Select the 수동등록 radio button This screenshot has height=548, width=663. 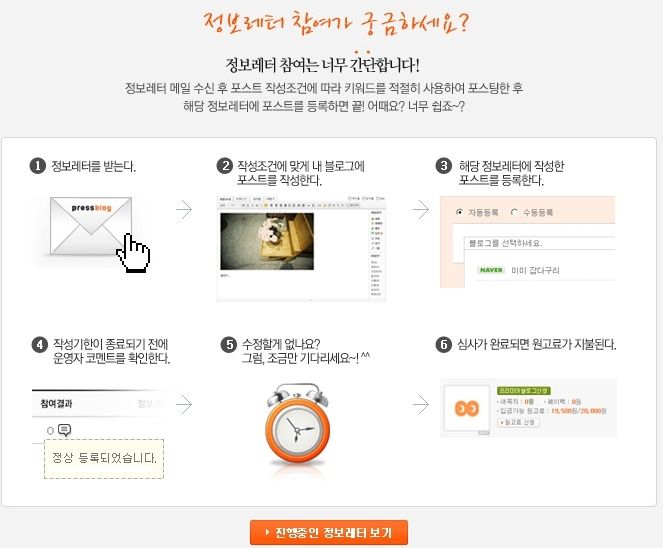point(514,212)
